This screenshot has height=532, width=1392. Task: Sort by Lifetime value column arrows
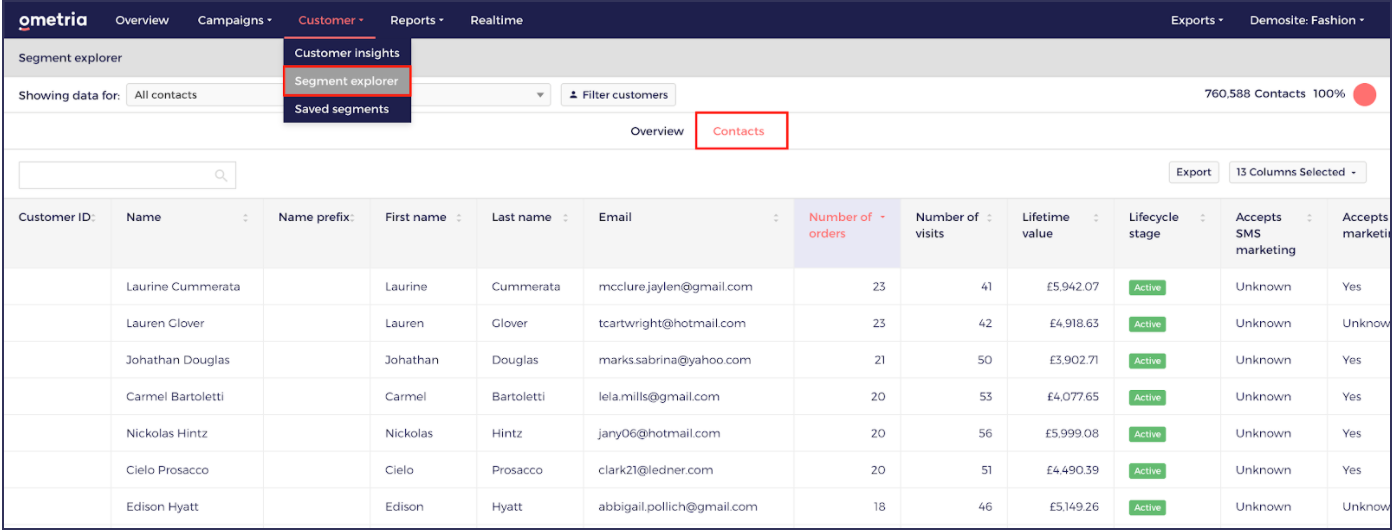(1096, 217)
